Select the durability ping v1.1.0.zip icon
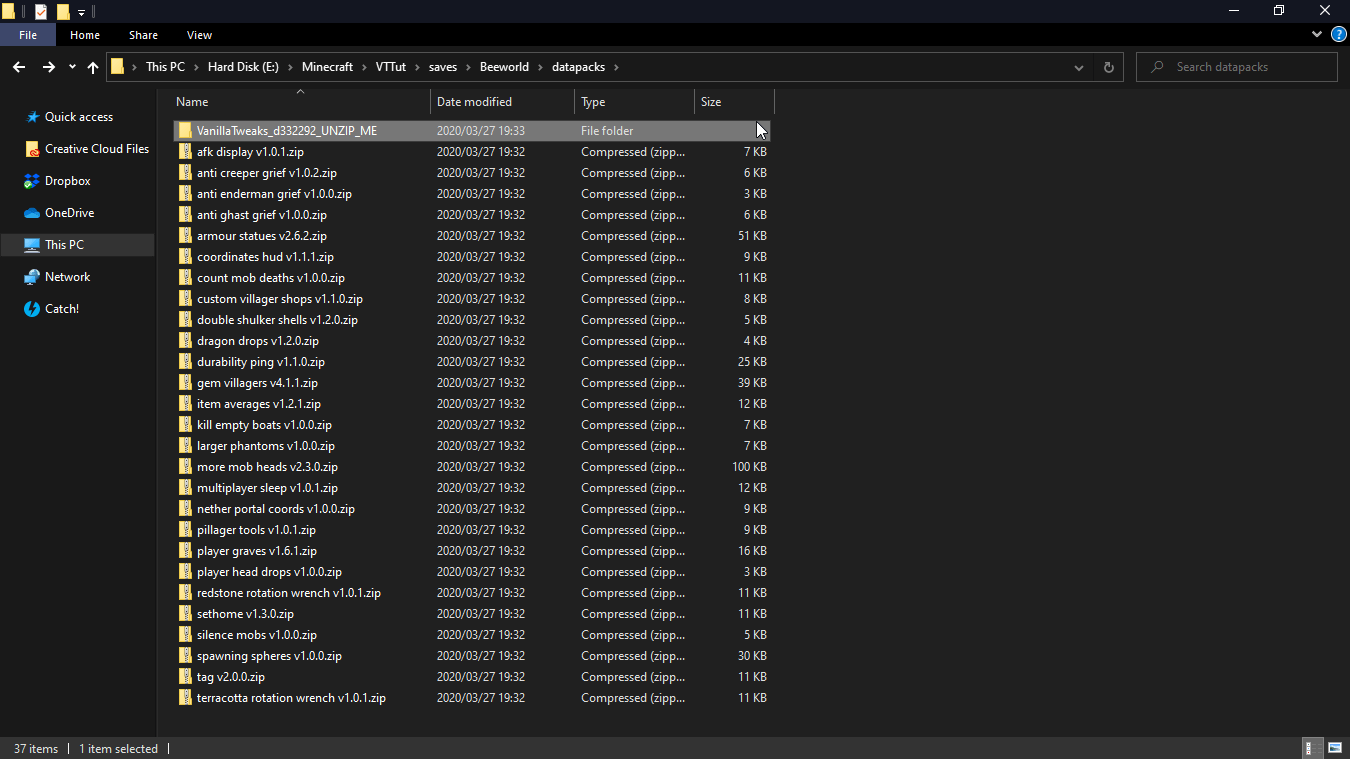Image resolution: width=1350 pixels, height=759 pixels. click(185, 362)
